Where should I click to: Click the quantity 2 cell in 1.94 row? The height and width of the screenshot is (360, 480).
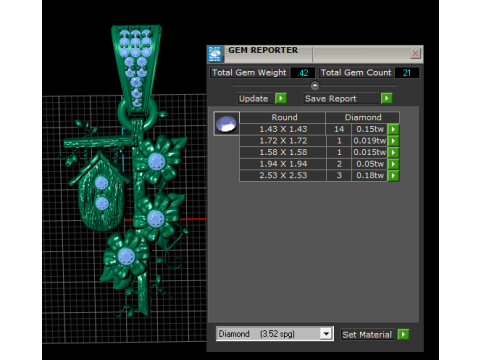tap(339, 164)
